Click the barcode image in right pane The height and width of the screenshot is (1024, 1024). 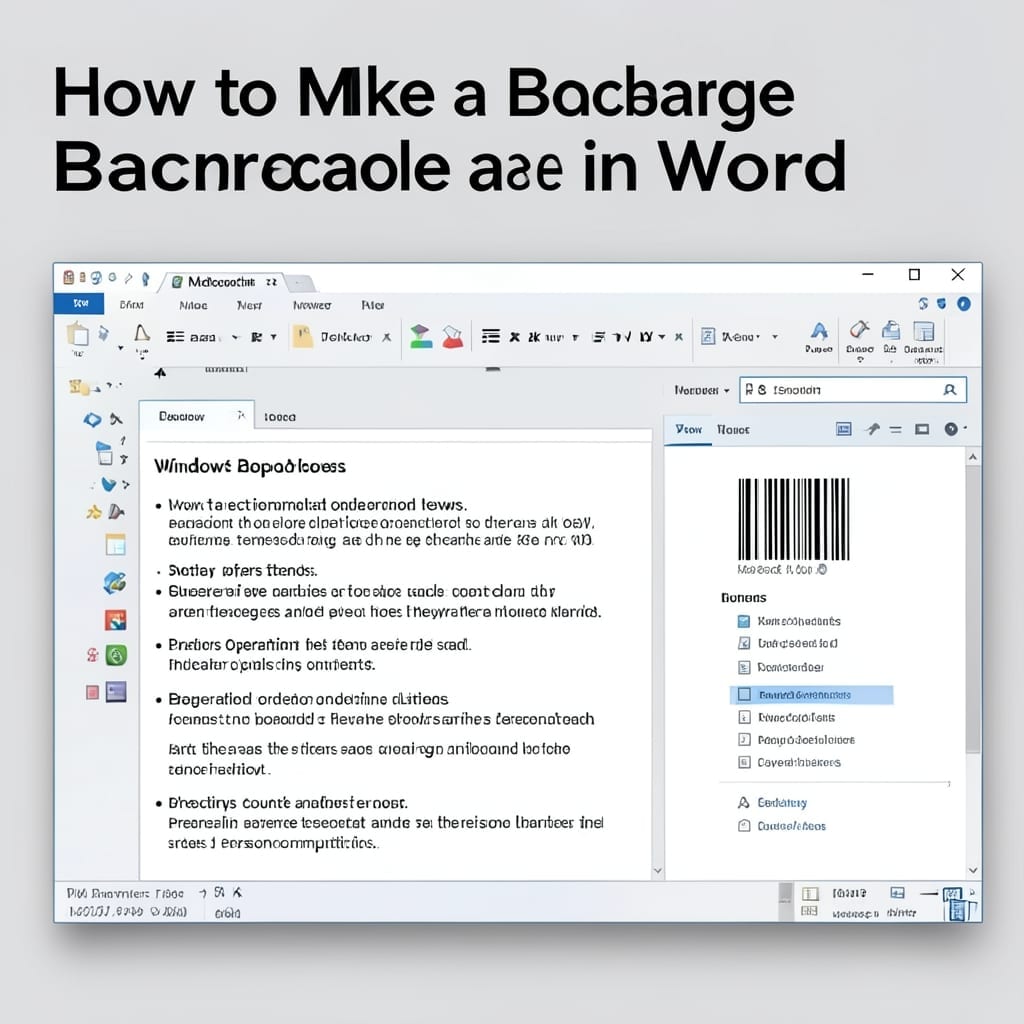[x=793, y=519]
